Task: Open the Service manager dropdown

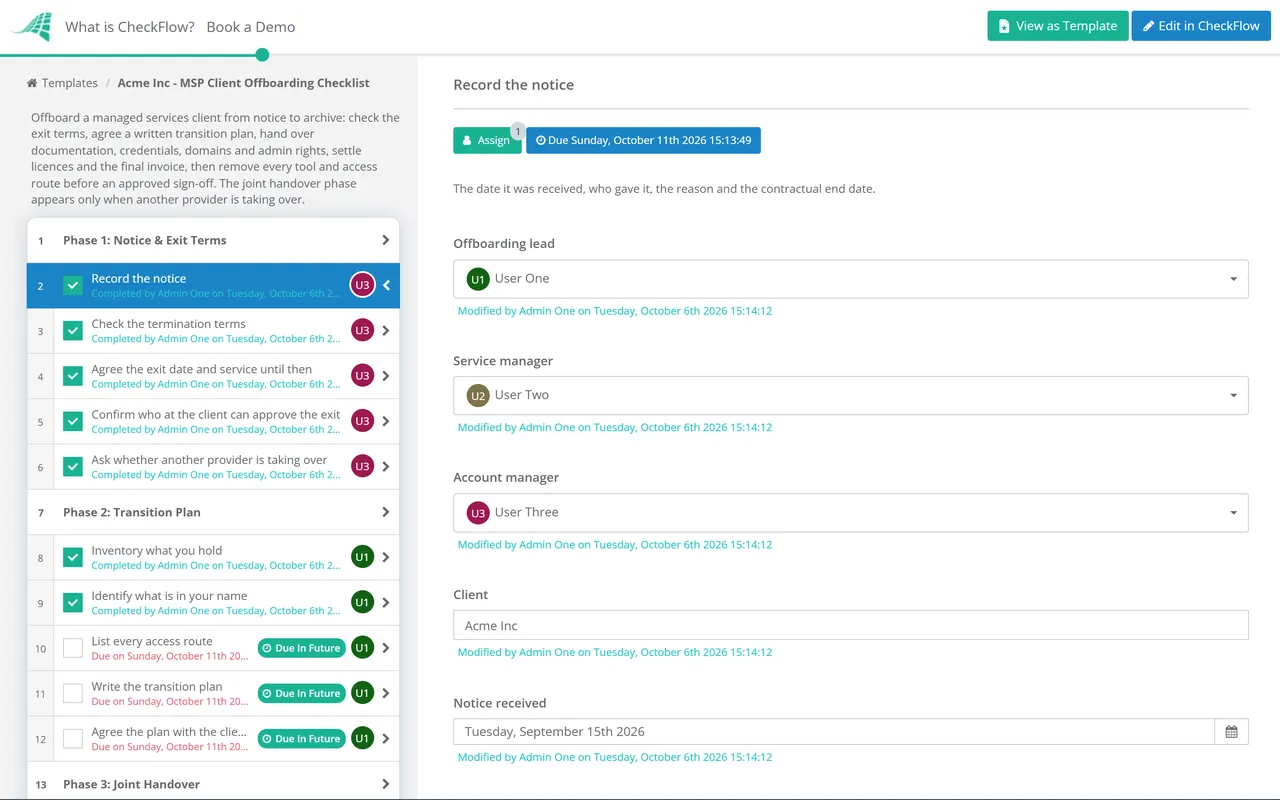Action: click(851, 395)
